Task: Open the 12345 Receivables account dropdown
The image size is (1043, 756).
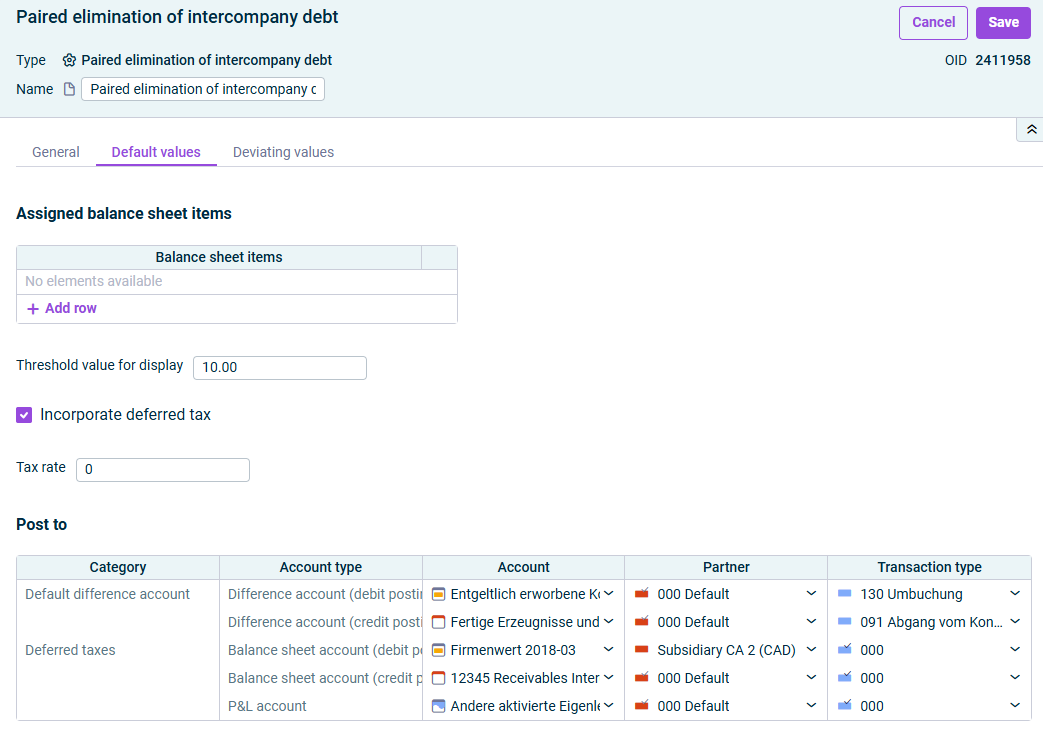Action: pos(609,678)
